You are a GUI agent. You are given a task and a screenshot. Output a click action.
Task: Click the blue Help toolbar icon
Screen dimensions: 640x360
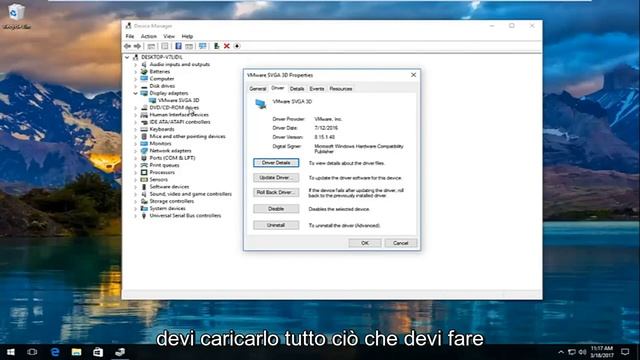178,46
